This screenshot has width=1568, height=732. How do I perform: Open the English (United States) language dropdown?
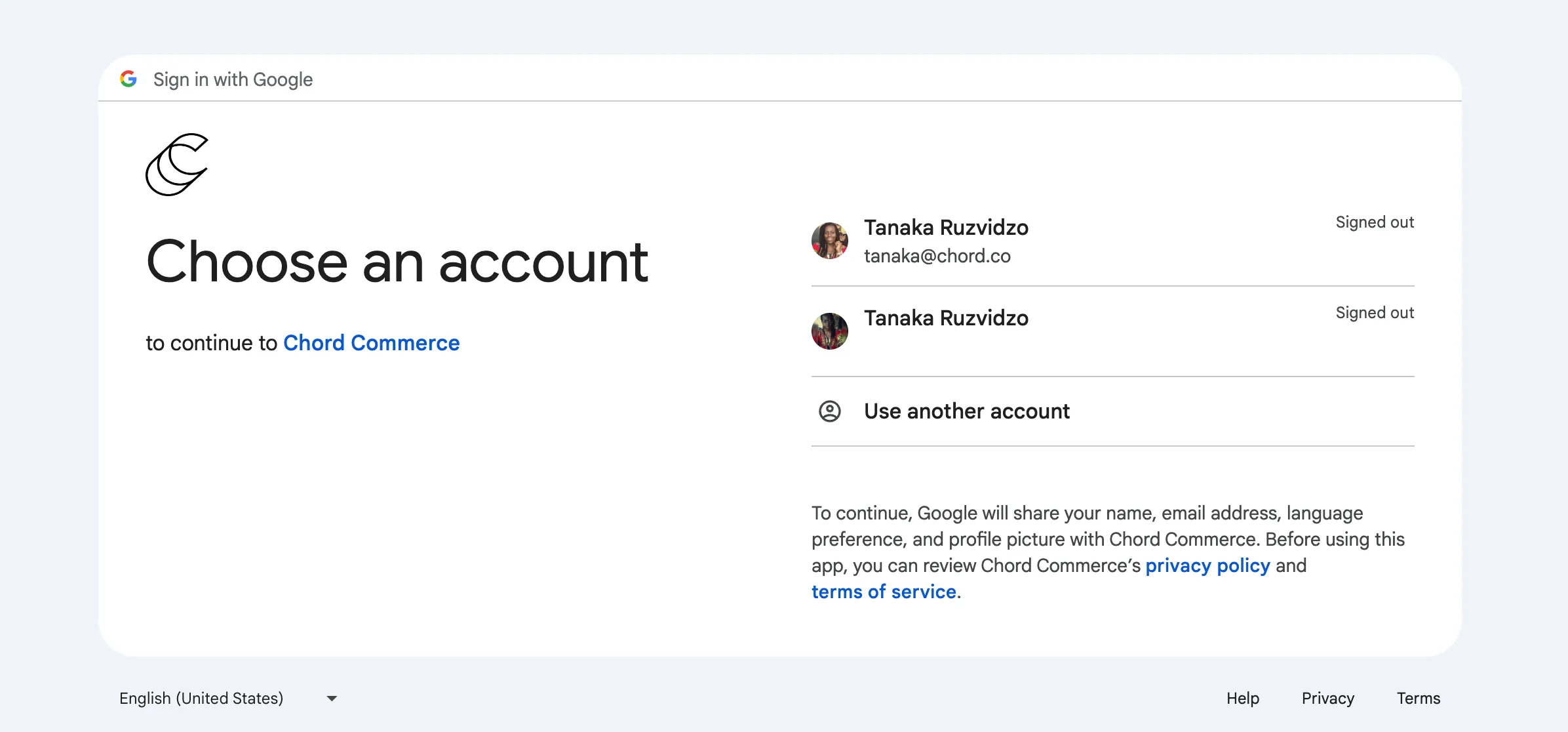pos(228,699)
